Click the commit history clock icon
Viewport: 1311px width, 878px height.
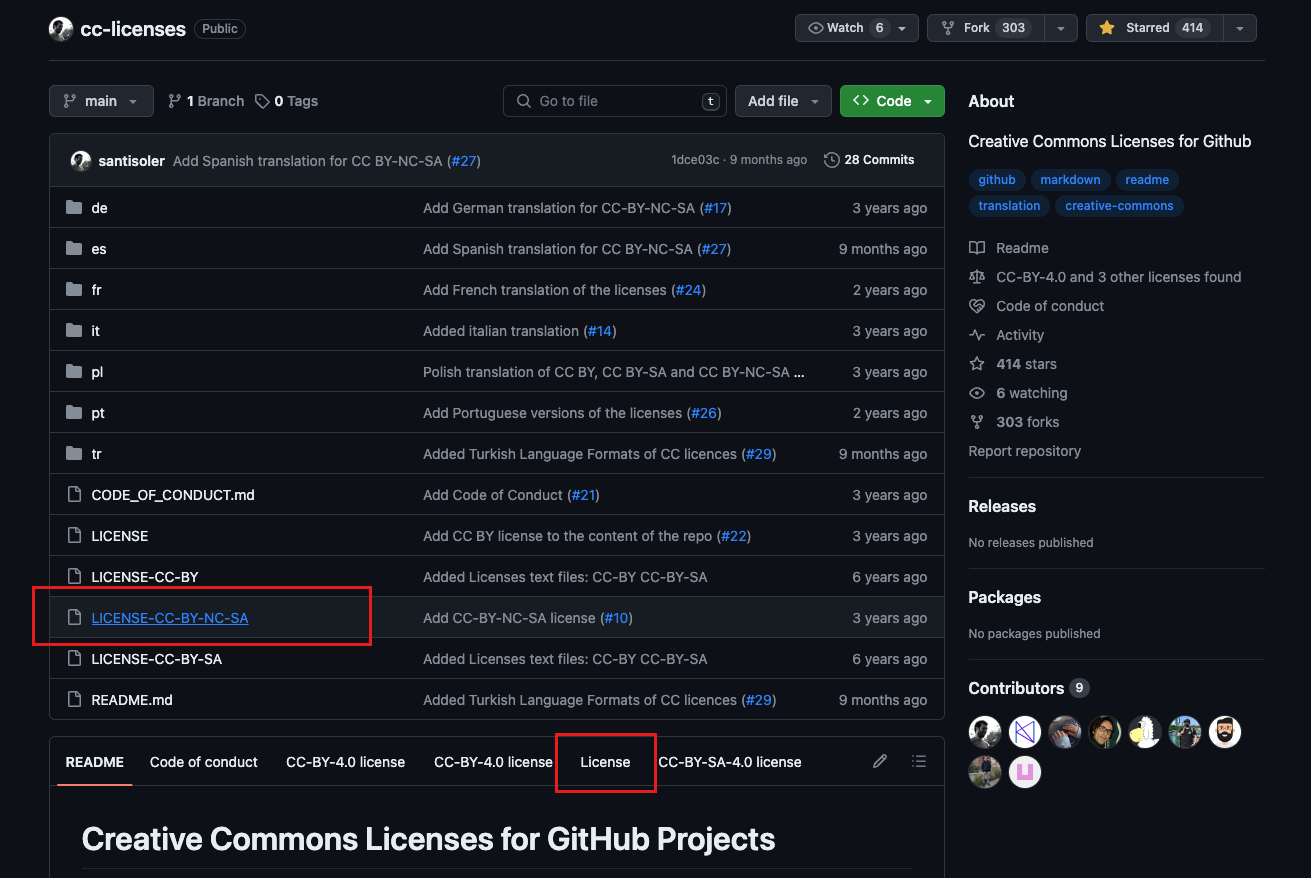click(831, 160)
